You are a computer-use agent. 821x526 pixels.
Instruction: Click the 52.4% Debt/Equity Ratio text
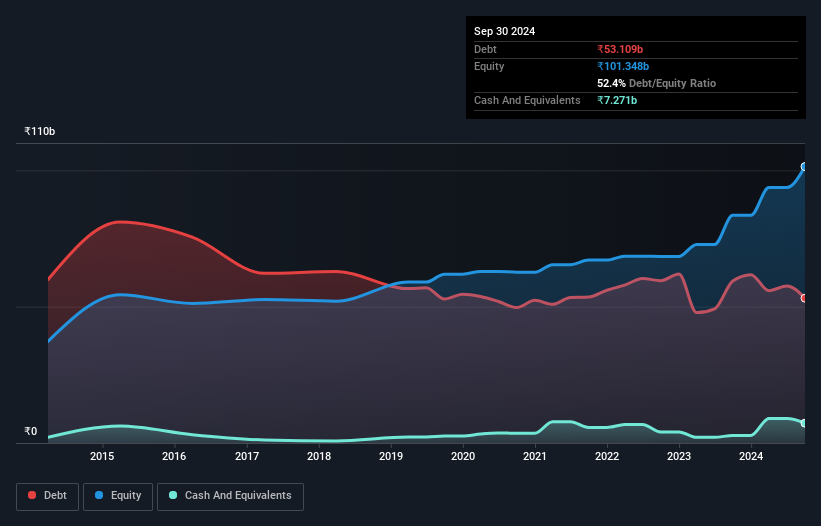coord(657,83)
